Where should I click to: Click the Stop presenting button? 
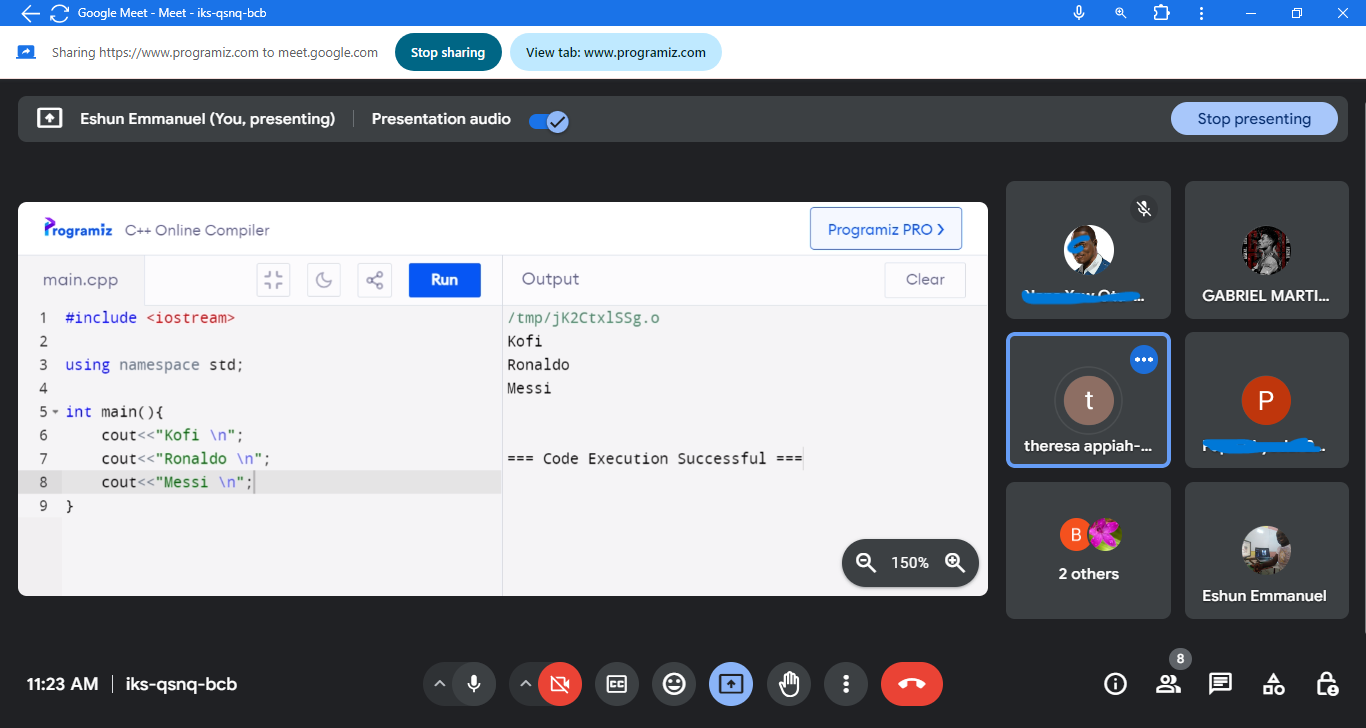click(1253, 119)
